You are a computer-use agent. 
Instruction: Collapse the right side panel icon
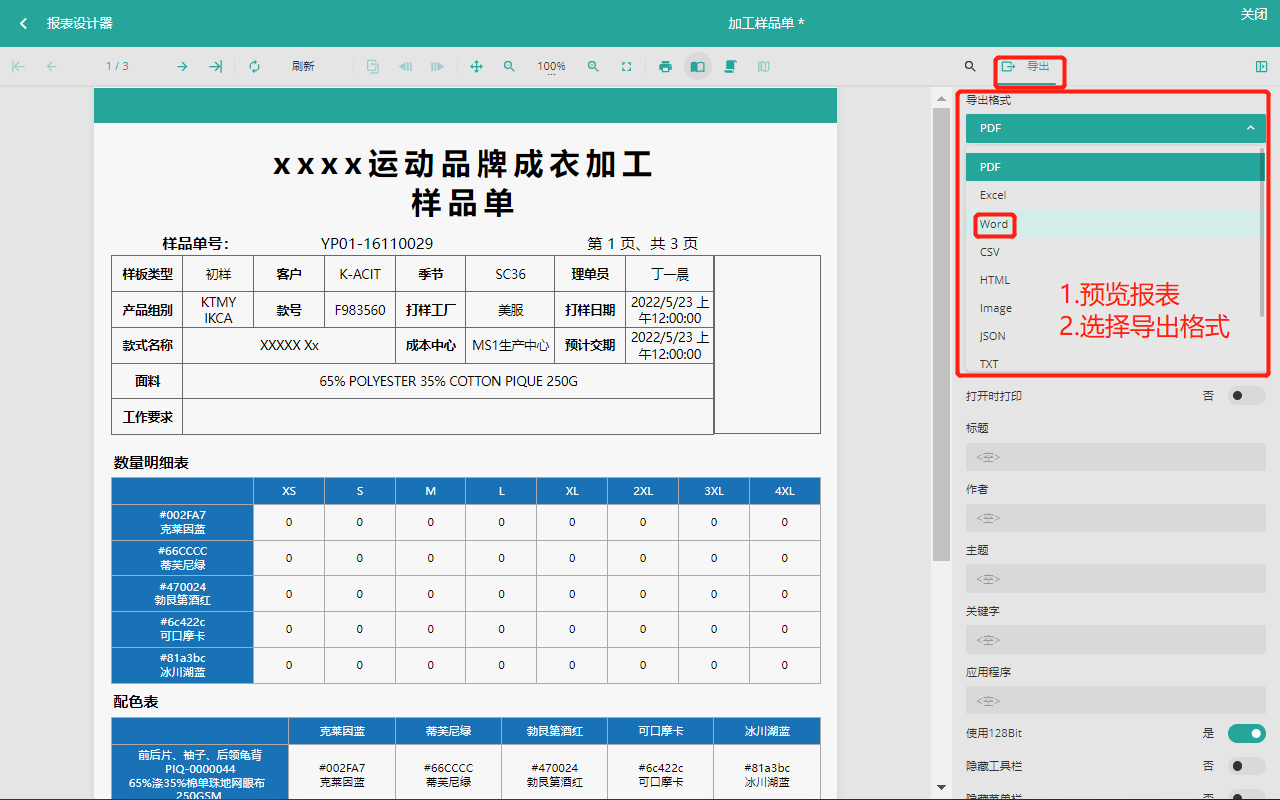1261,67
